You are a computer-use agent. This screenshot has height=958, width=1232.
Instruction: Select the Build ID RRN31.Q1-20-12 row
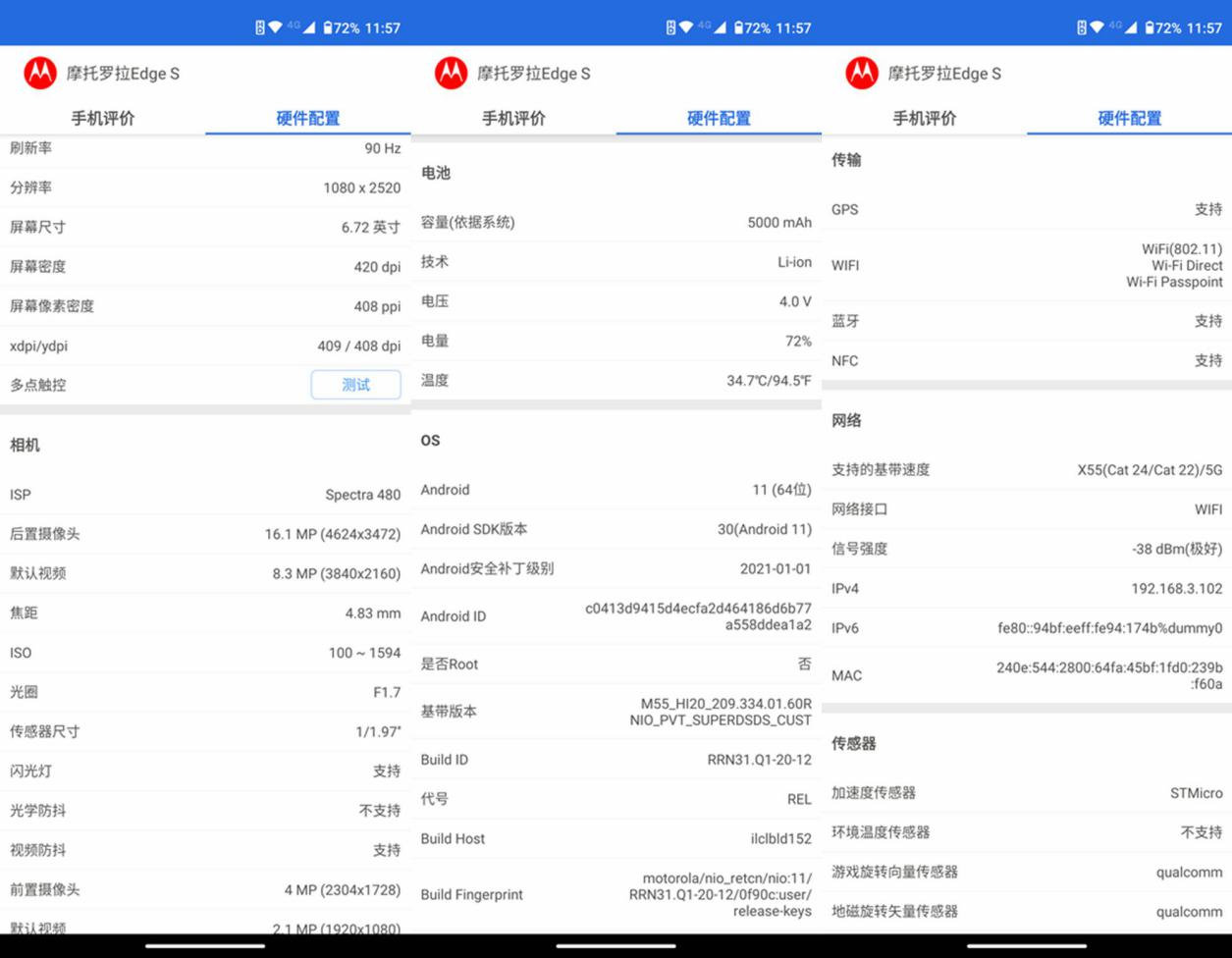[616, 760]
